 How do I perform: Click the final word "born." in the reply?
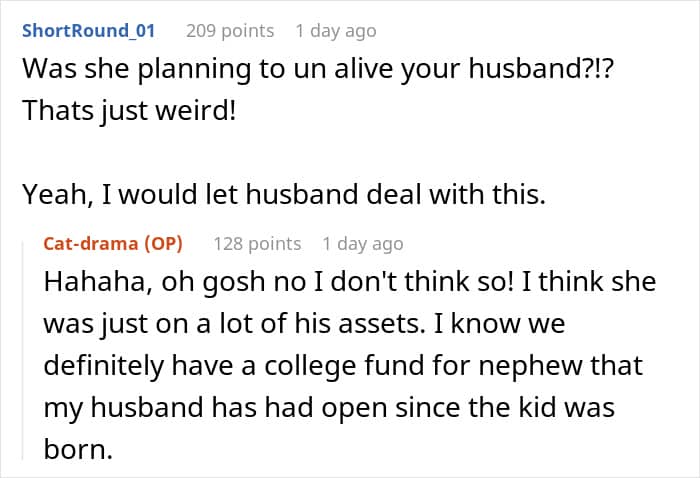(x=78, y=449)
